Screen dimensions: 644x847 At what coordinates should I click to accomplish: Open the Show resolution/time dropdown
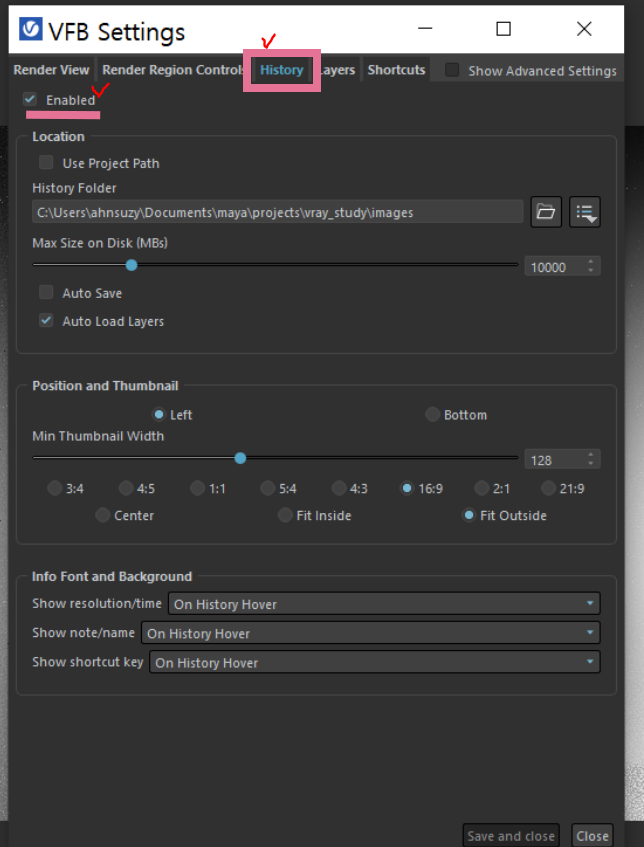click(384, 603)
